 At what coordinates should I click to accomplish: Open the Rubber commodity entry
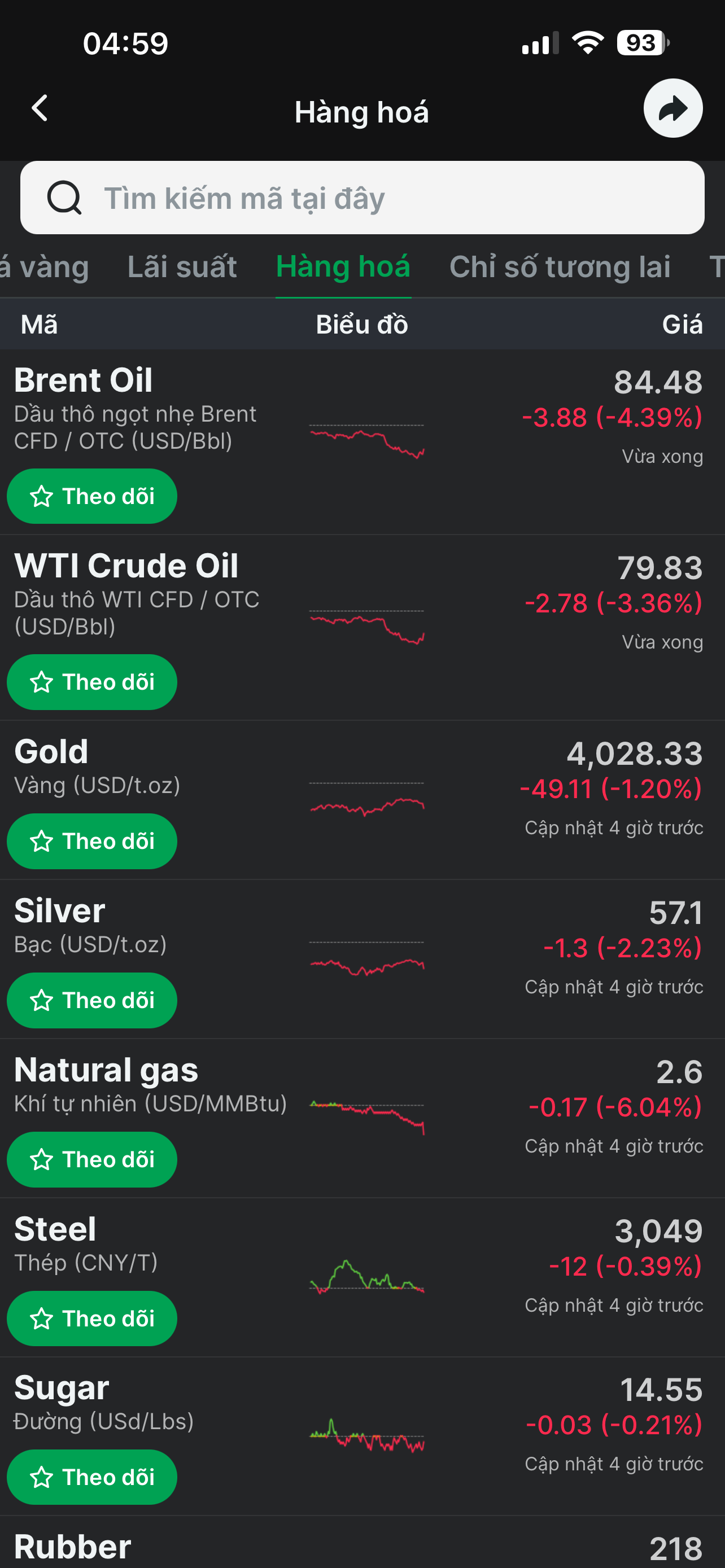[x=362, y=1544]
